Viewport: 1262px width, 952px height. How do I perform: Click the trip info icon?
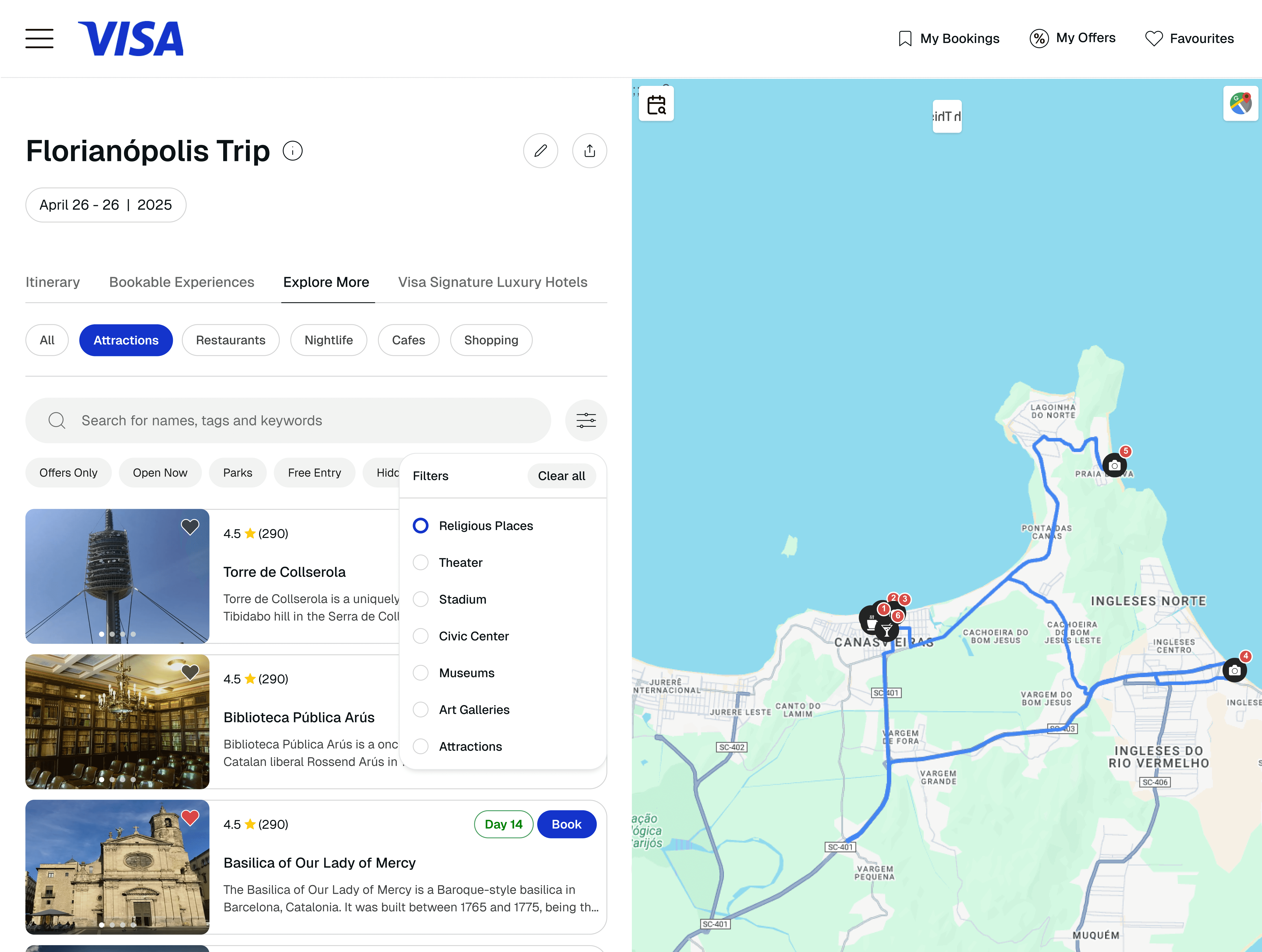[293, 151]
